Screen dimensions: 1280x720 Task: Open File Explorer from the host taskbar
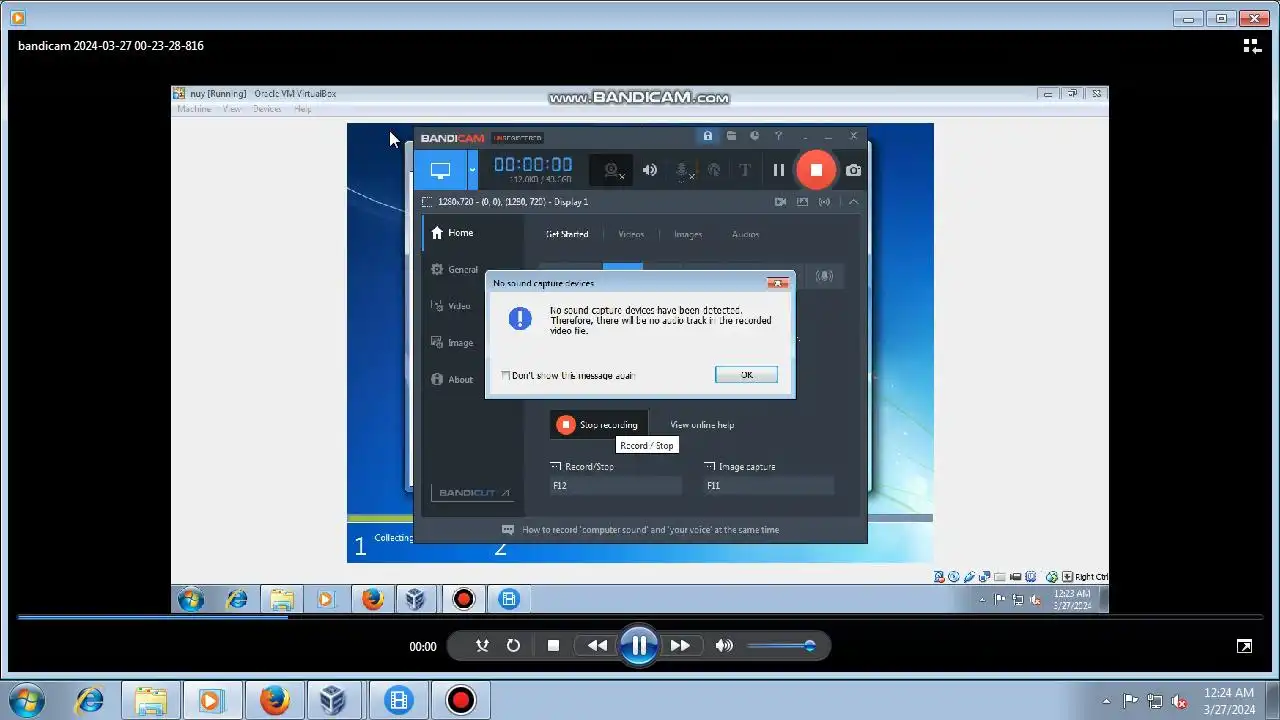point(150,700)
